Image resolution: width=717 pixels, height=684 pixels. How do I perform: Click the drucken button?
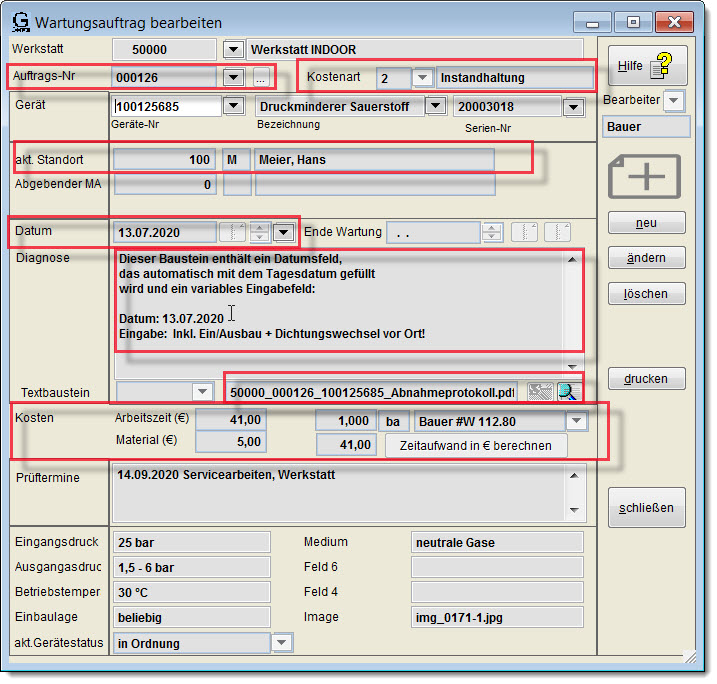click(646, 379)
